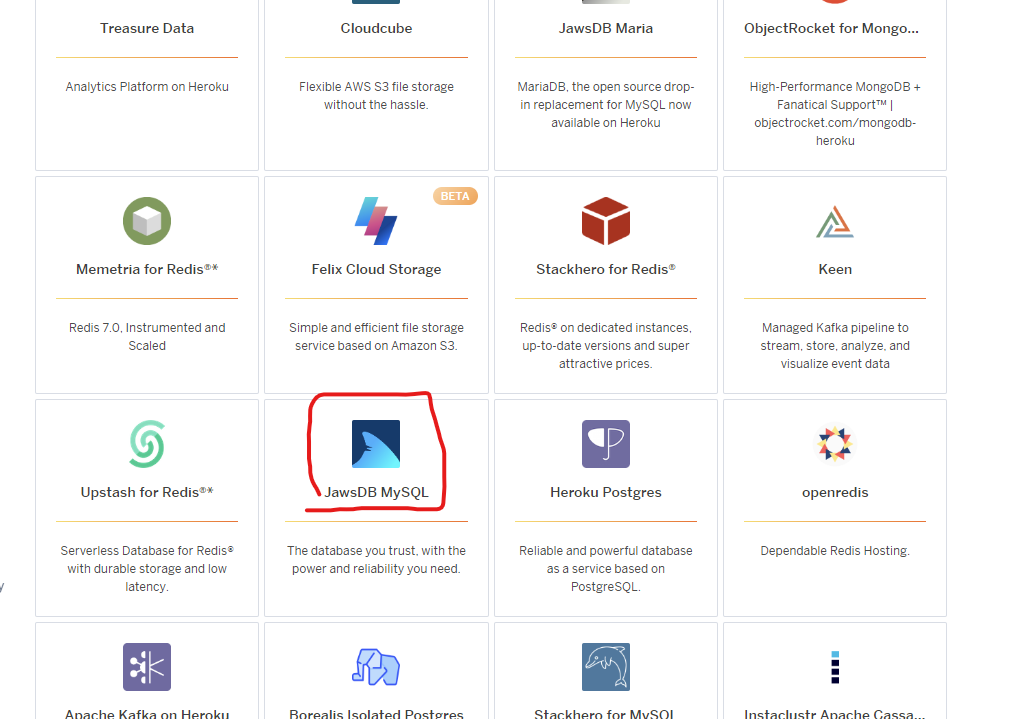Open Instaclustr Apache Cassandra title

834,714
